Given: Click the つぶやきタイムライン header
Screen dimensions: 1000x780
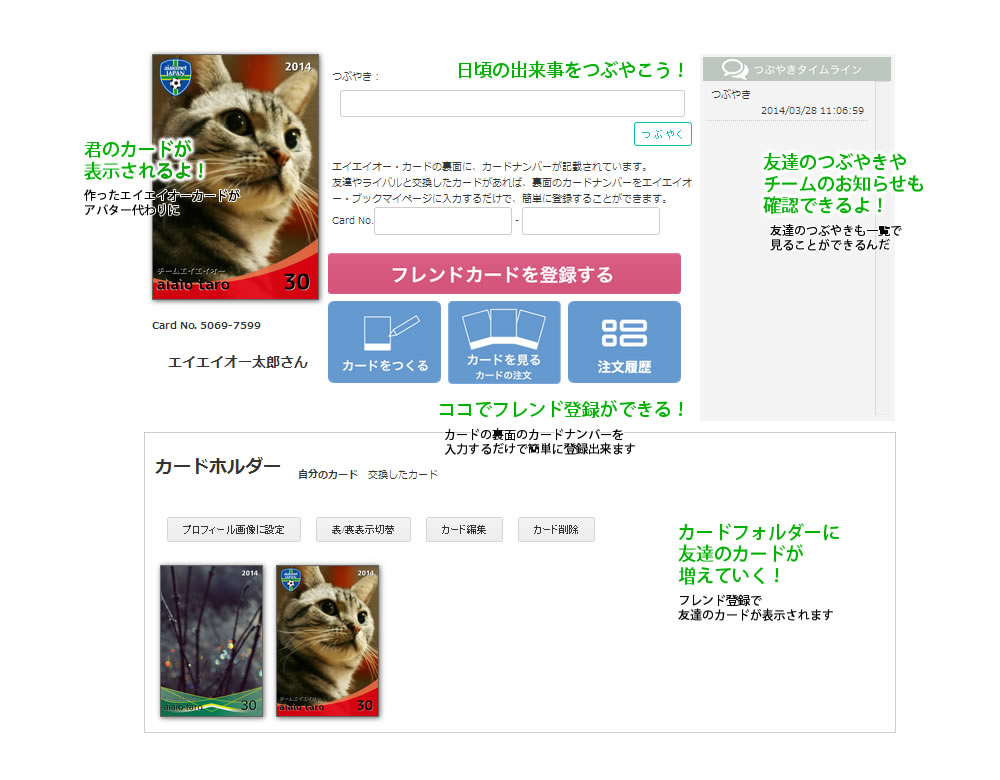Looking at the screenshot, I should pos(797,69).
